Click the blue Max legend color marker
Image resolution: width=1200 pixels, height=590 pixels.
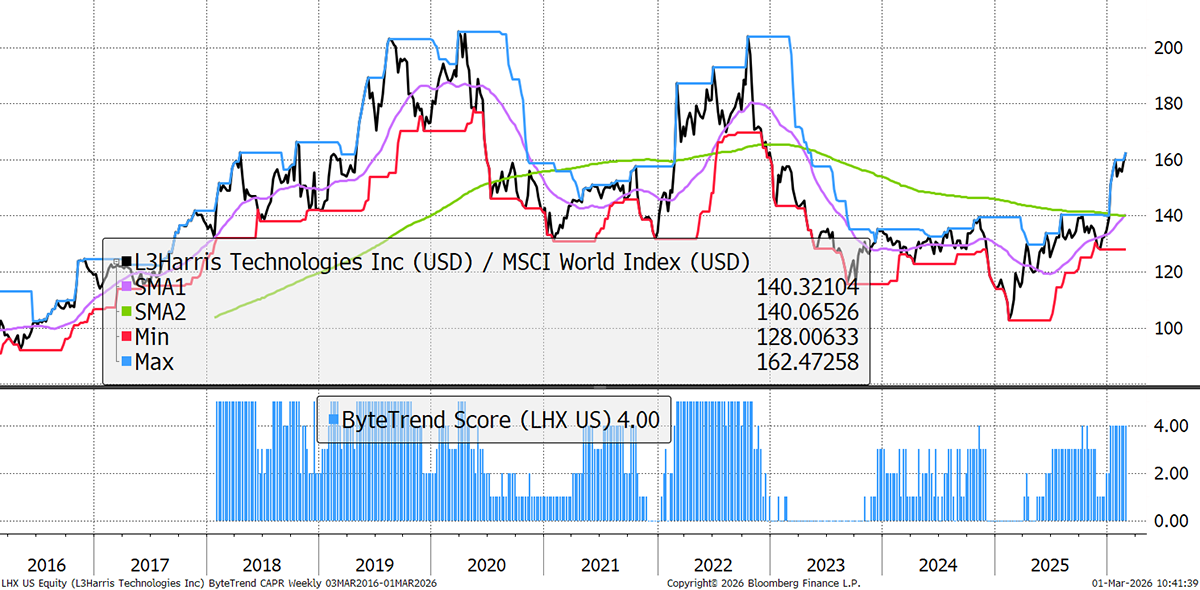pos(124,363)
